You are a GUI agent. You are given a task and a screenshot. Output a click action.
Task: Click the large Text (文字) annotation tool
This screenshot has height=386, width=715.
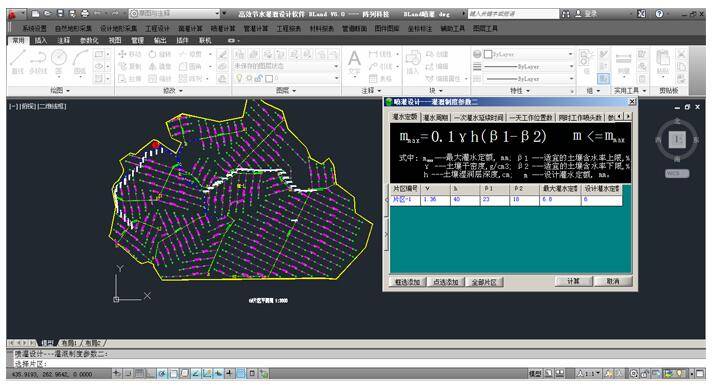pyautogui.click(x=354, y=63)
